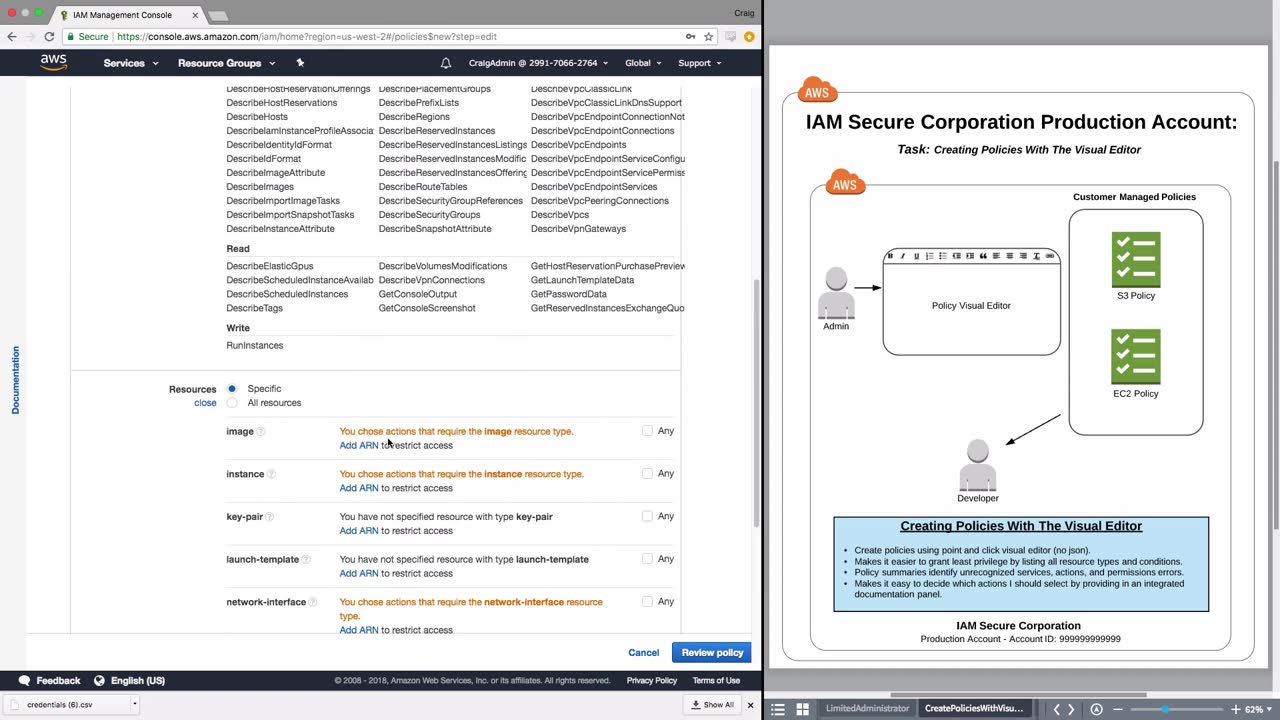Click Show All downloads button
The height and width of the screenshot is (720, 1280).
713,705
